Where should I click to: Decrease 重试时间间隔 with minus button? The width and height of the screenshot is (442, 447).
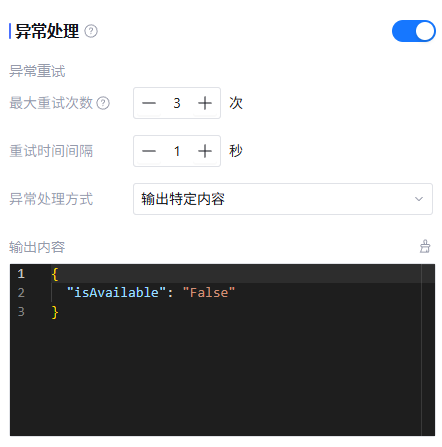coord(149,151)
